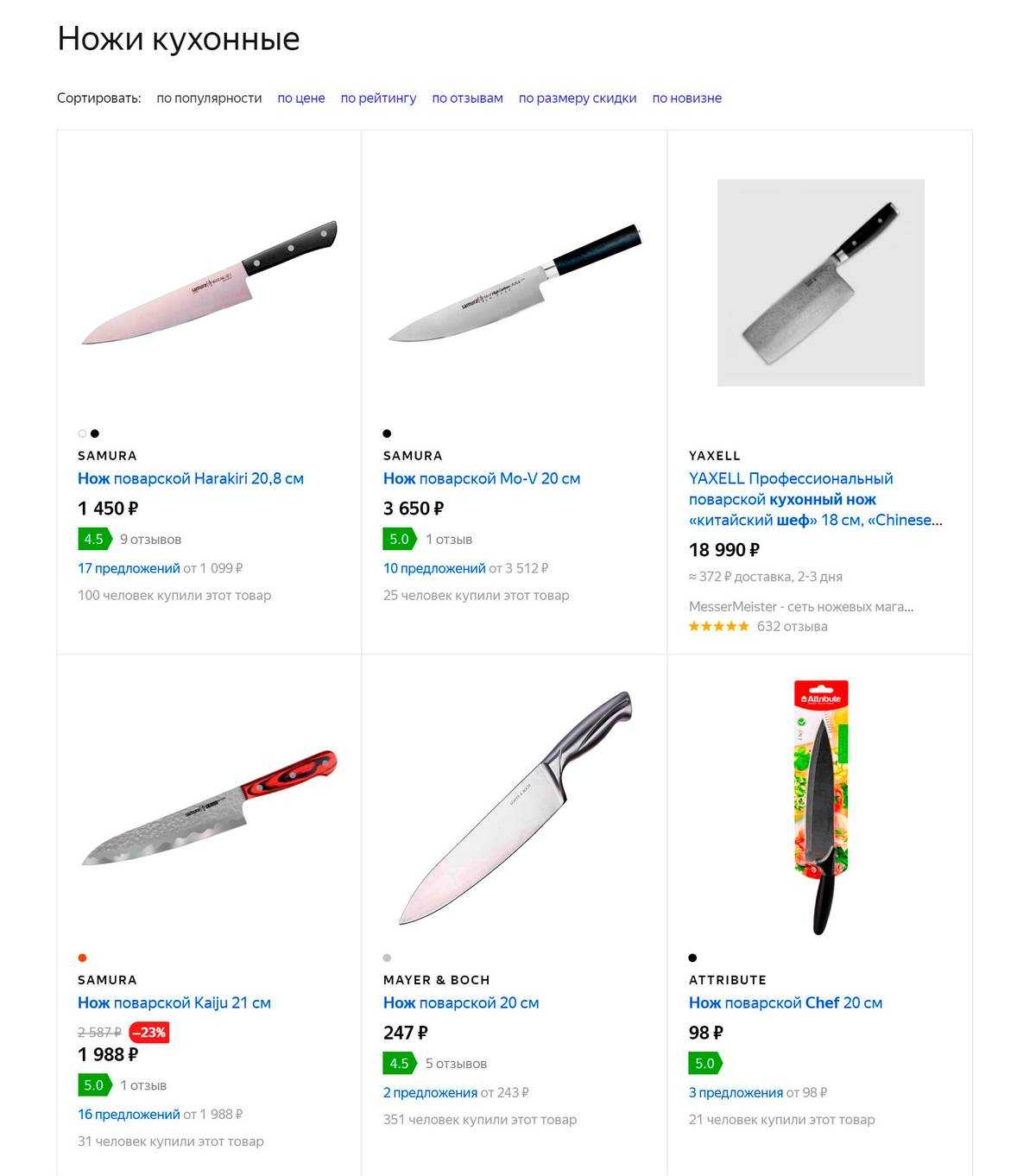
Task: Open Samura Mo-V 20 см product link
Action: [x=482, y=478]
